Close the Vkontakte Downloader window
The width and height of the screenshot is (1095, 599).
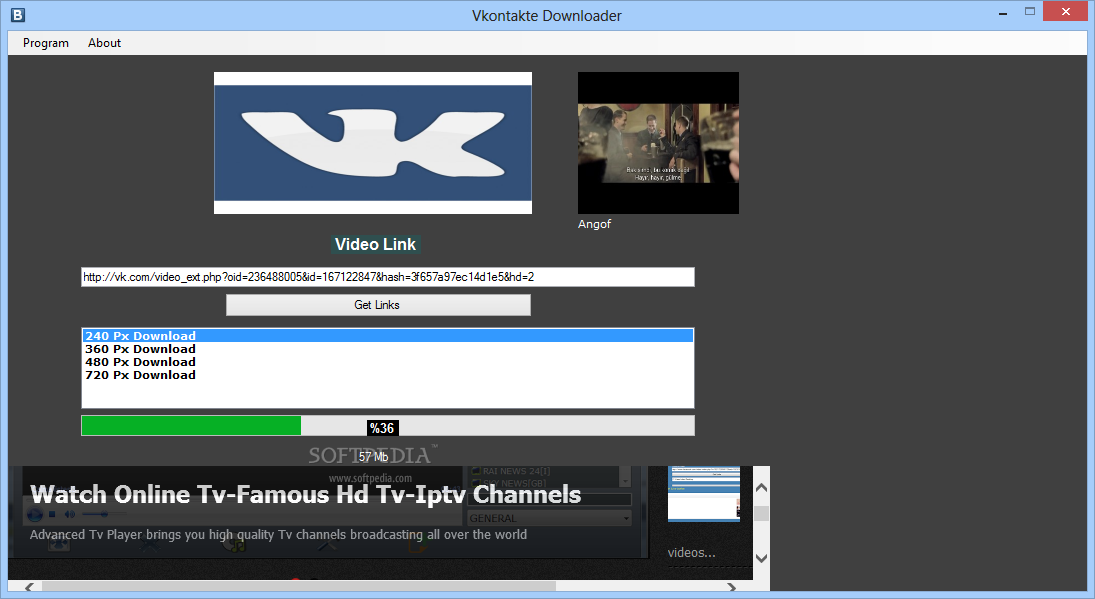pos(1066,12)
